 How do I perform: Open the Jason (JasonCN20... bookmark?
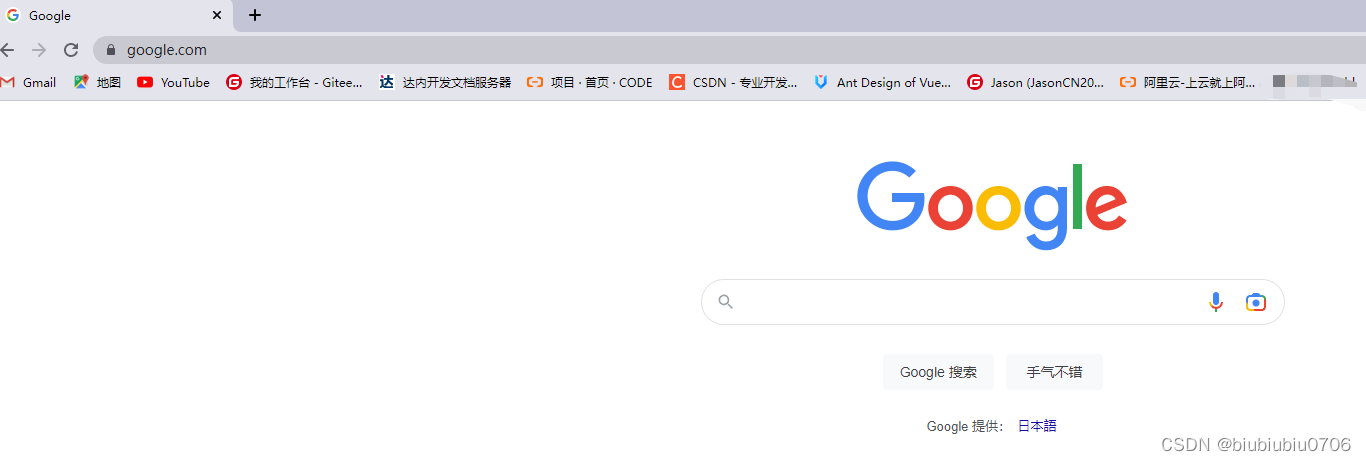(1036, 83)
